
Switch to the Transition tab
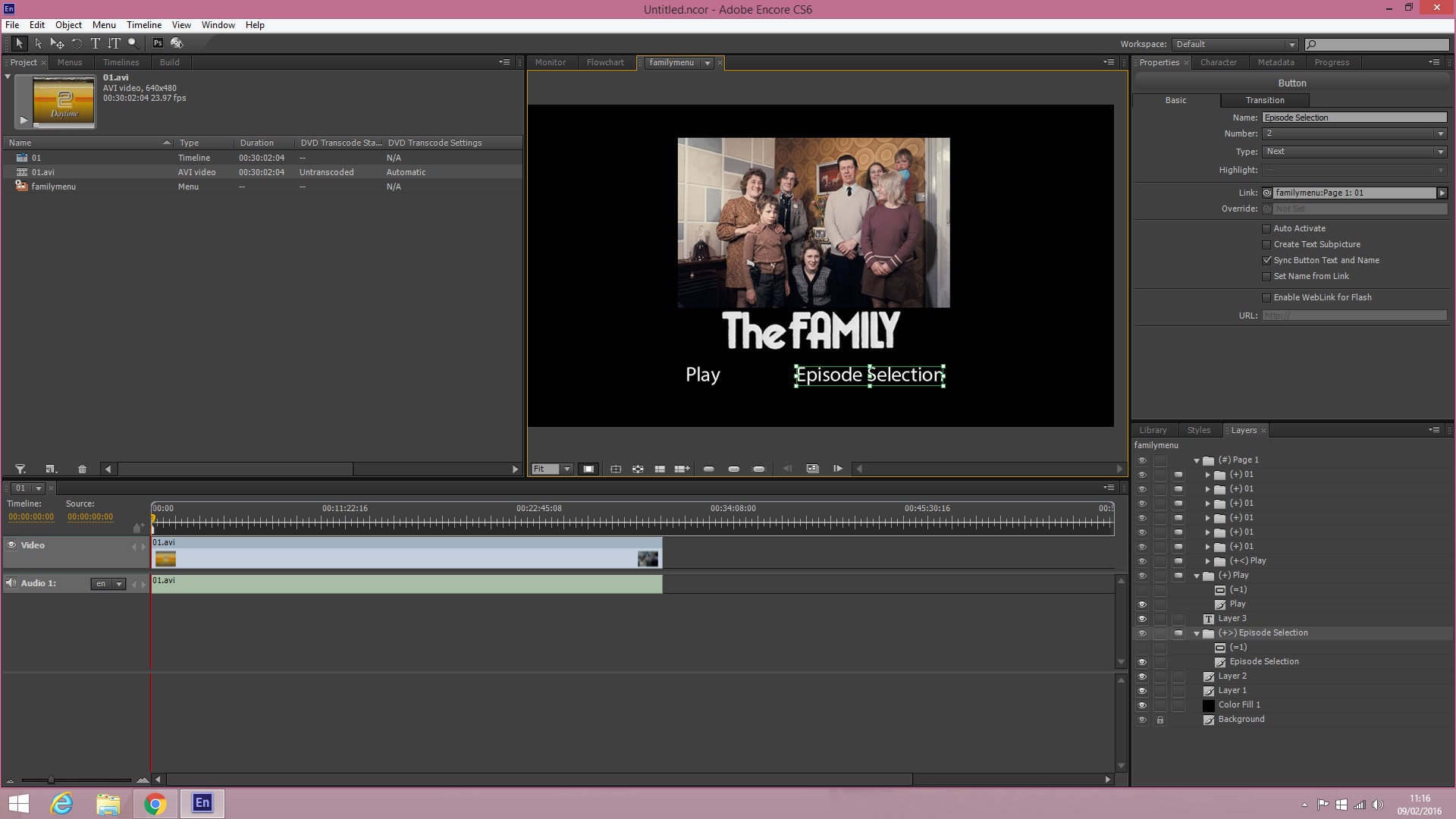point(1264,100)
